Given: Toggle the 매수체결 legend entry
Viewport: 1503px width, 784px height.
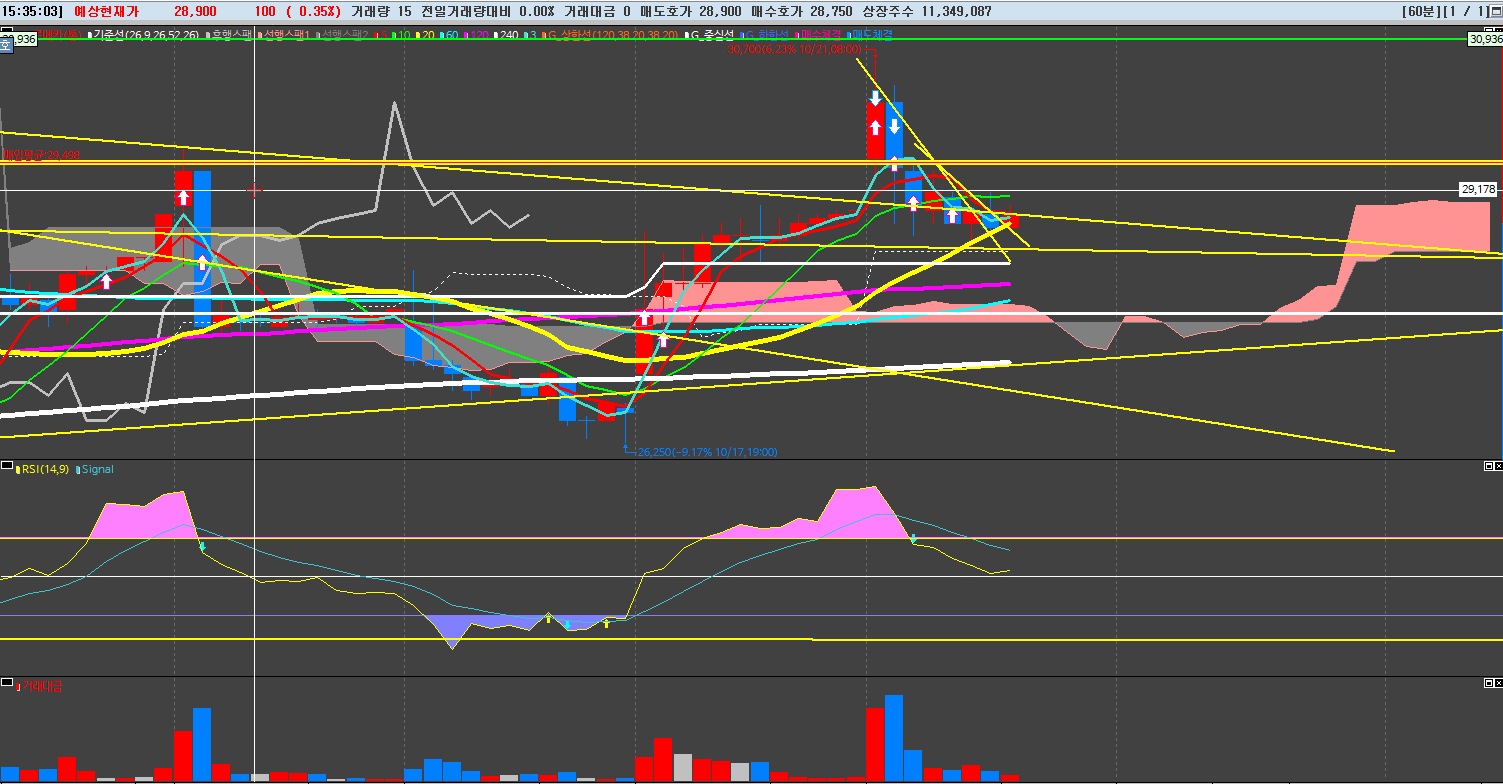Looking at the screenshot, I should point(819,35).
